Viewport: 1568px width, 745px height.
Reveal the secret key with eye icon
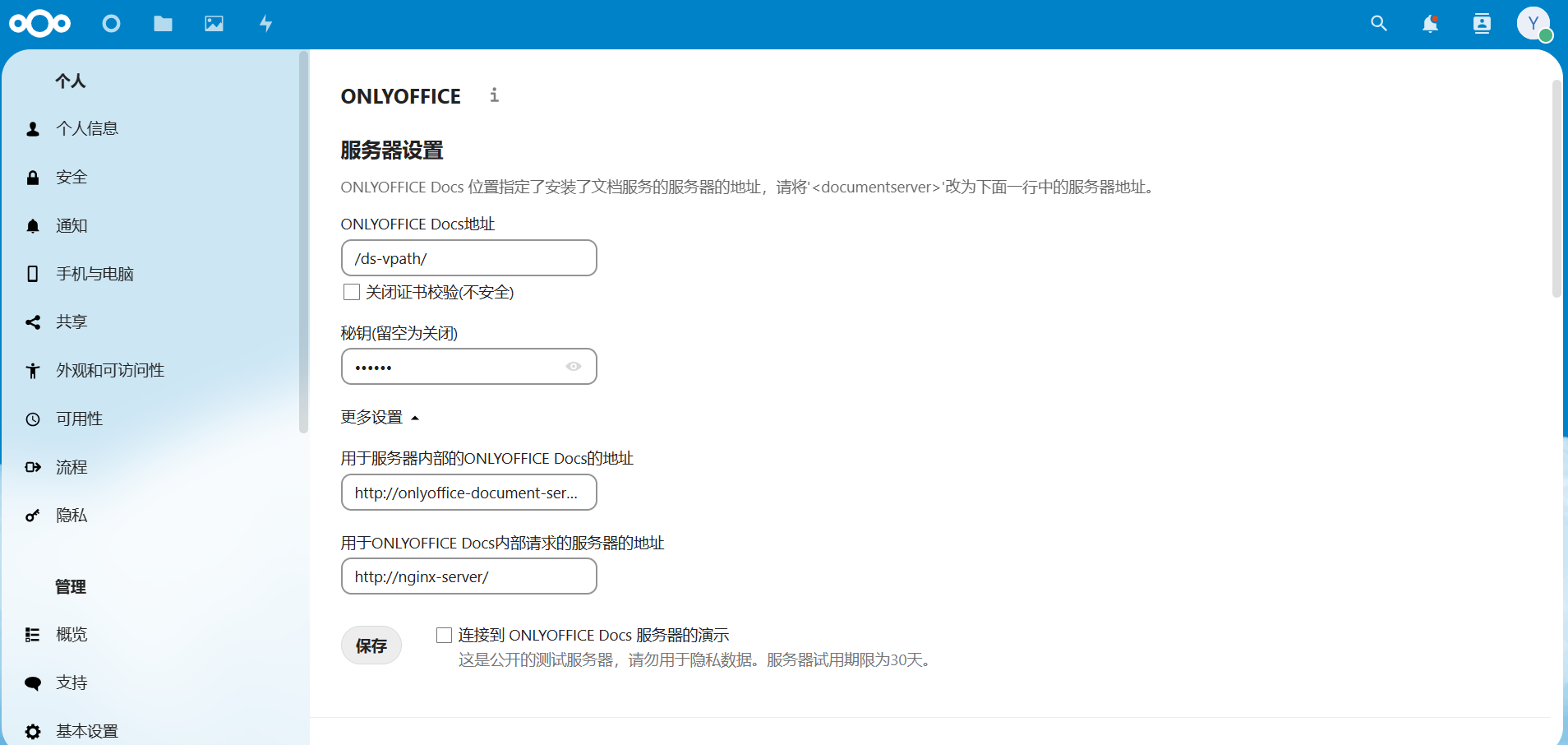(x=574, y=367)
